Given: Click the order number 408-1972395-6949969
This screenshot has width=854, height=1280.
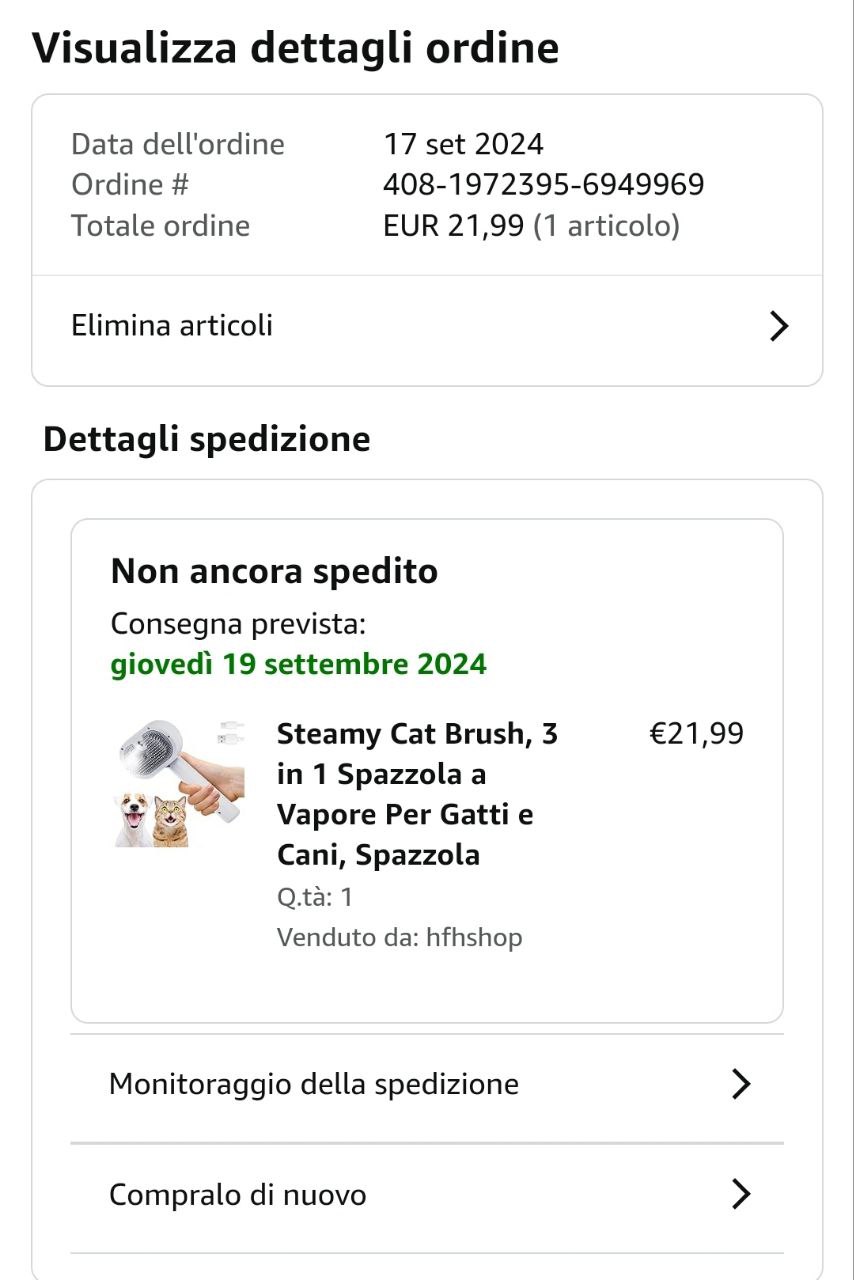Looking at the screenshot, I should click(544, 185).
